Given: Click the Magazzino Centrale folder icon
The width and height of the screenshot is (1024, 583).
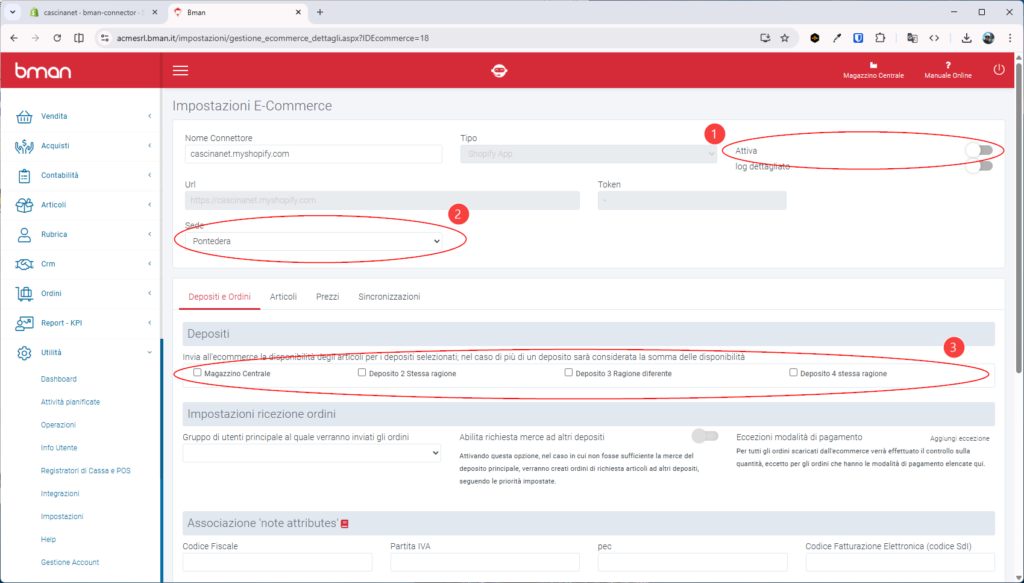Looking at the screenshot, I should coord(873,64).
